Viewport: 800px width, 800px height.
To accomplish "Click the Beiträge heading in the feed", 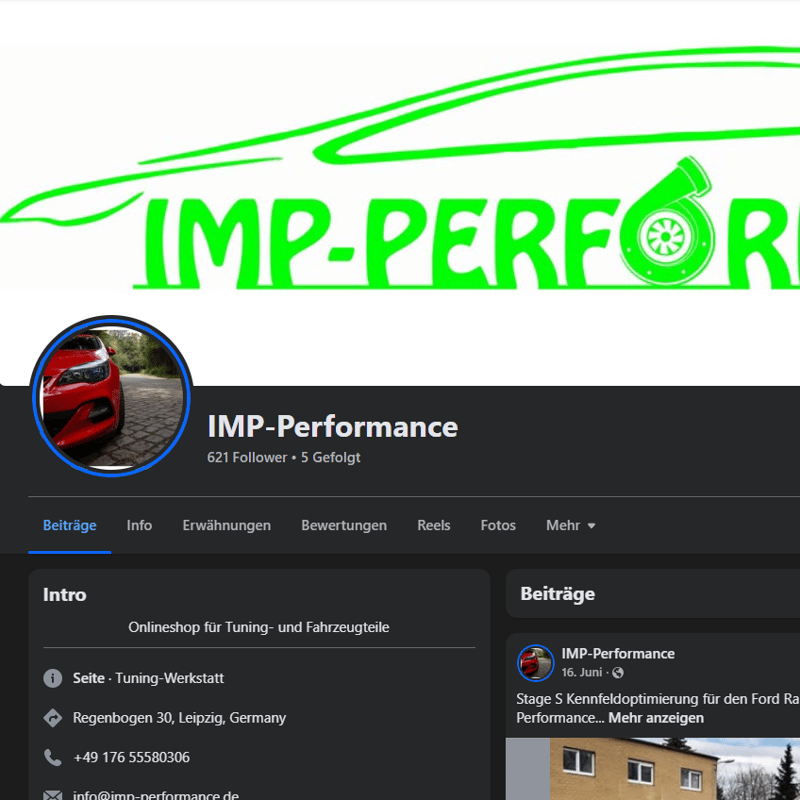I will click(557, 594).
